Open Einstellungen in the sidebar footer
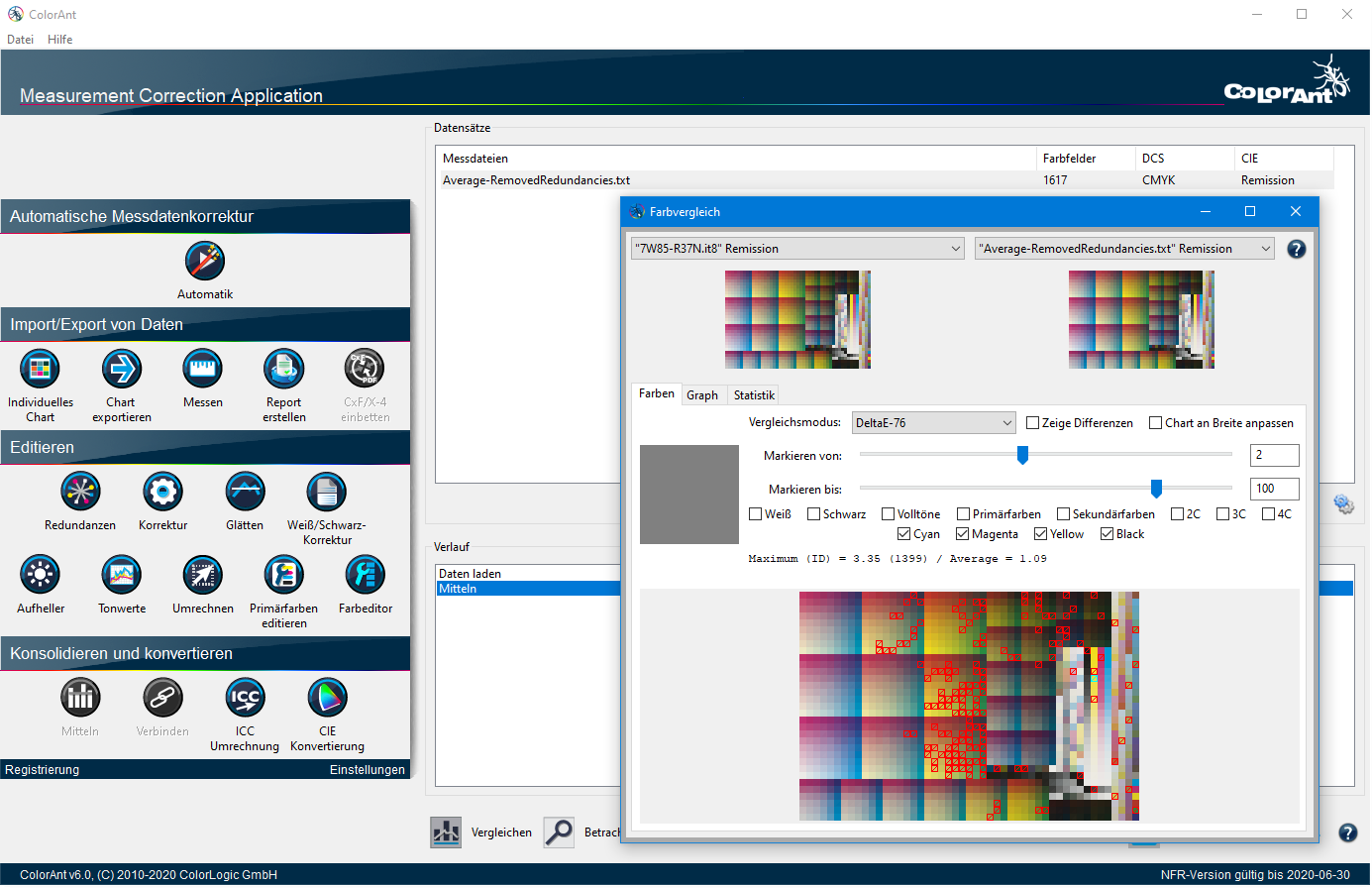The image size is (1372, 888). coord(367,770)
